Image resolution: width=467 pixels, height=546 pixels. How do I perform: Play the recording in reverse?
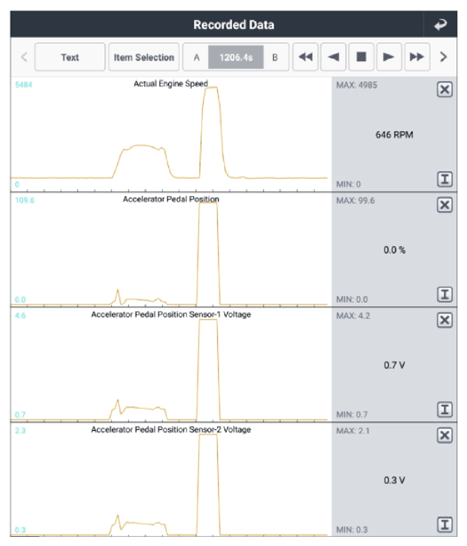[x=333, y=57]
